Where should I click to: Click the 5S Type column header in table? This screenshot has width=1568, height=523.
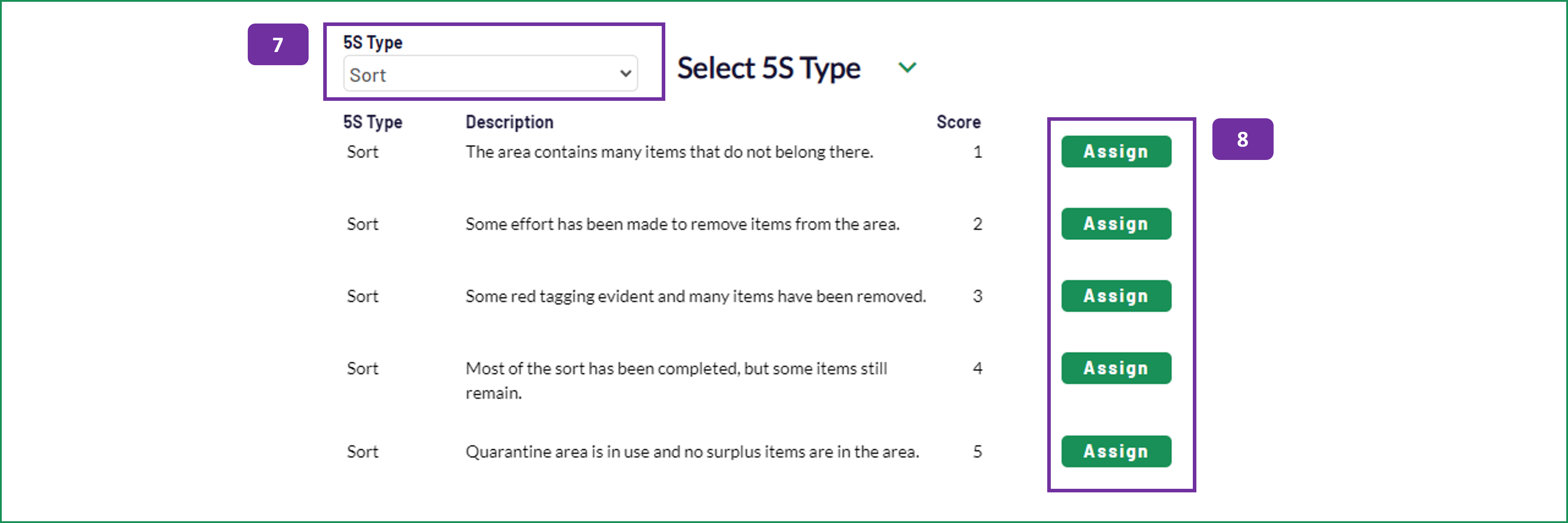tap(373, 122)
